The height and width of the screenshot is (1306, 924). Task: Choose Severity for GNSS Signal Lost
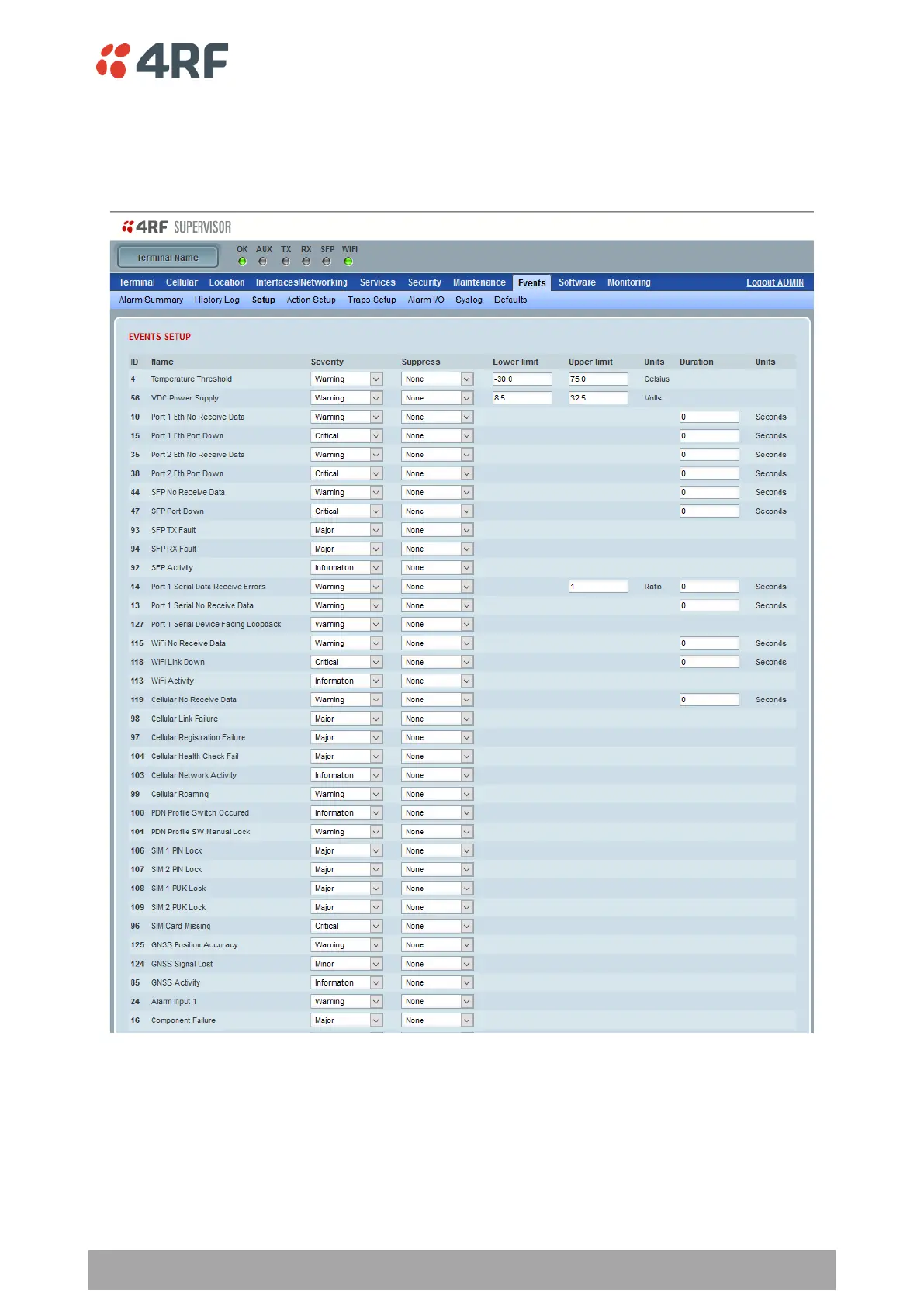[x=346, y=964]
